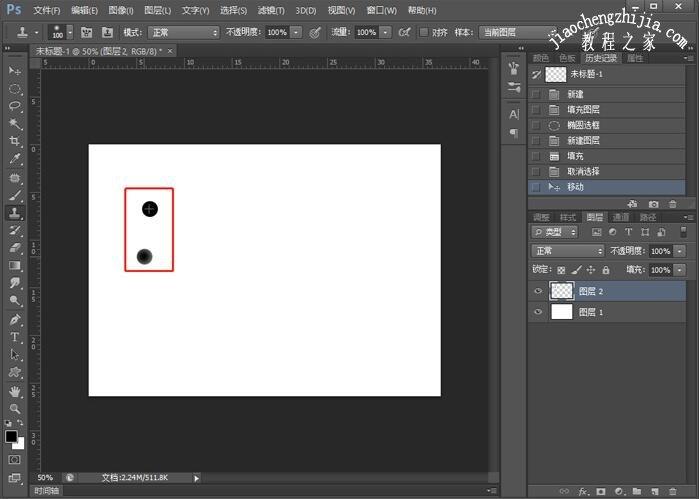
Task: Select the Crop tool
Action: (x=15, y=142)
